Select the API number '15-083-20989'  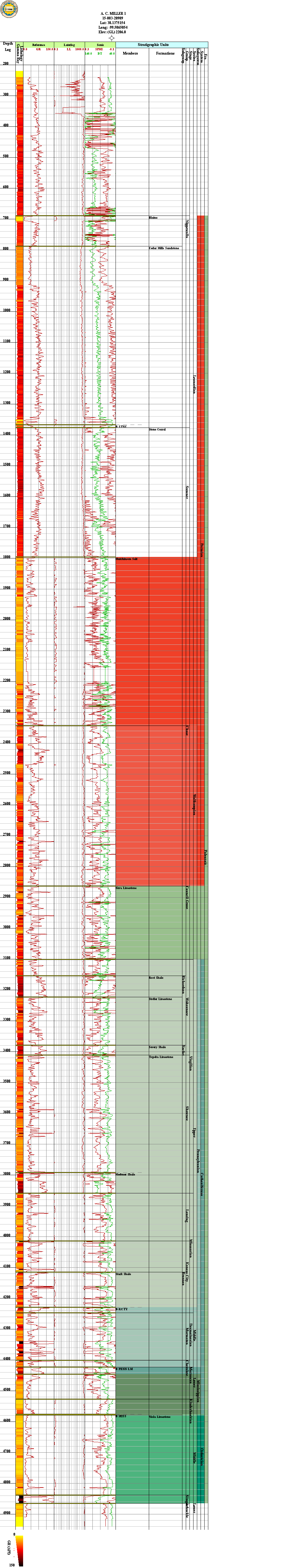point(113,18)
